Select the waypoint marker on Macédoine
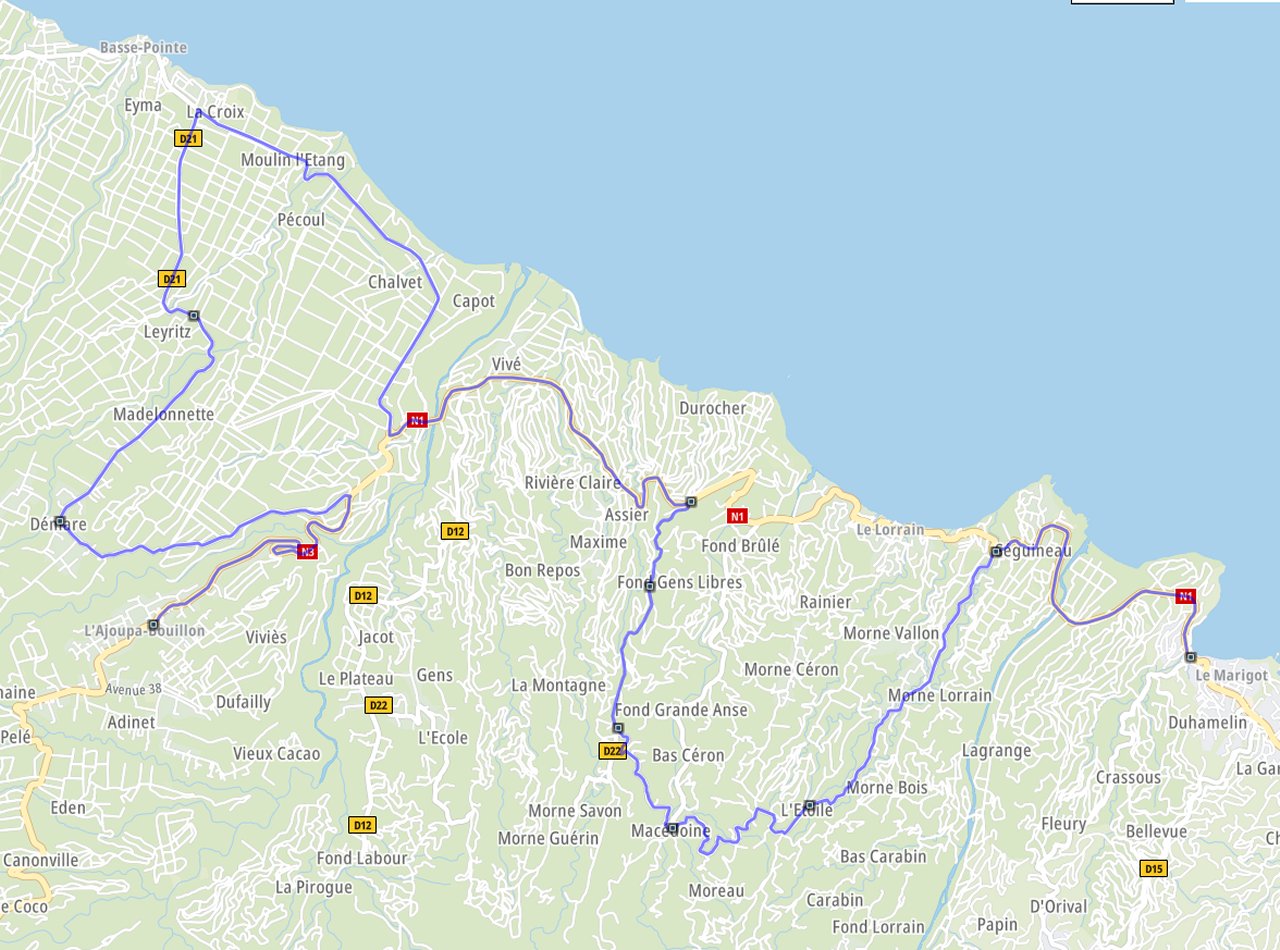The image size is (1280, 950). click(x=672, y=828)
